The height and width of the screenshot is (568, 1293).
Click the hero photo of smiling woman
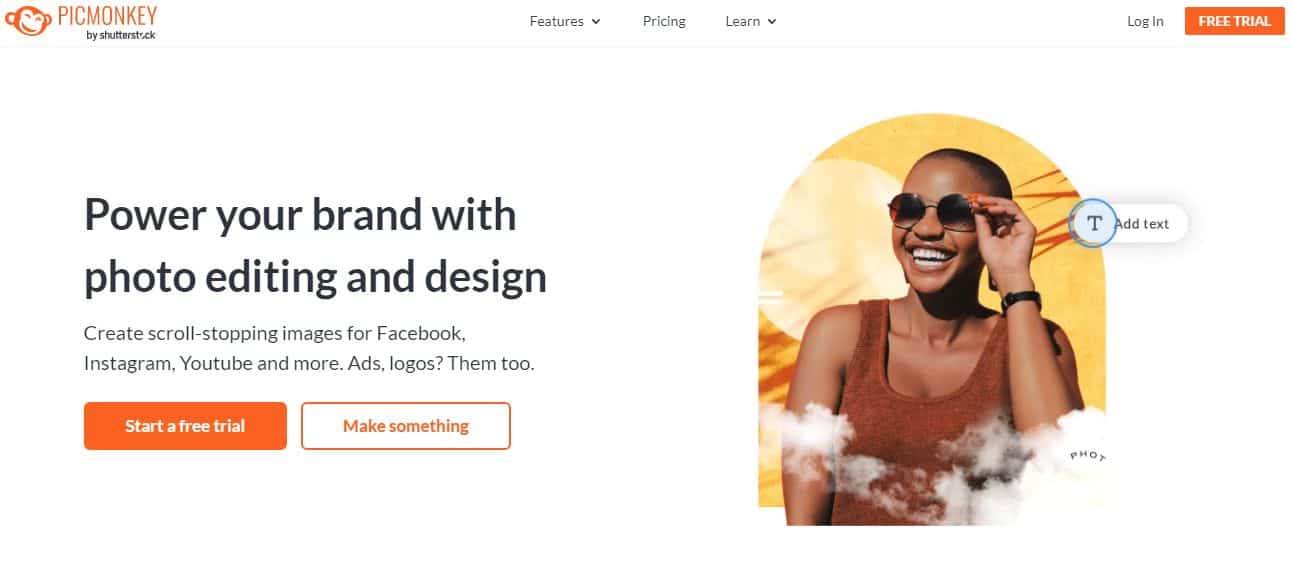point(930,320)
